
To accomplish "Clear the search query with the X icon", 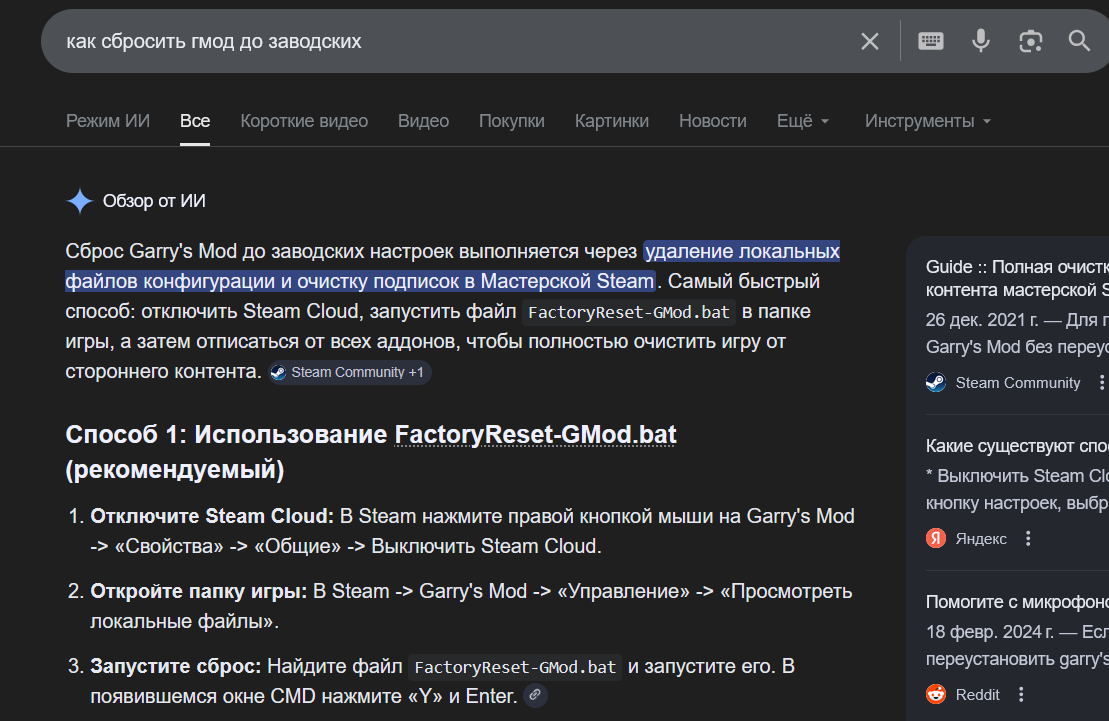I will [x=869, y=40].
